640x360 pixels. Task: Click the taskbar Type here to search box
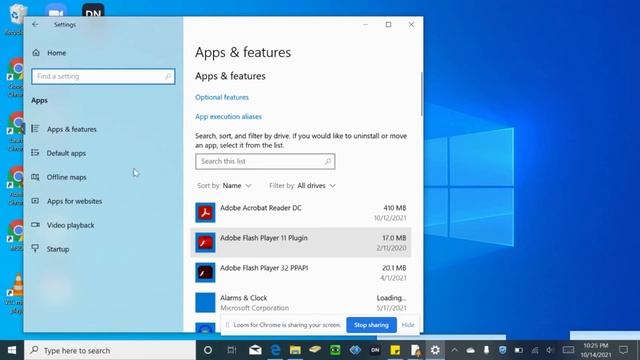[x=110, y=350]
